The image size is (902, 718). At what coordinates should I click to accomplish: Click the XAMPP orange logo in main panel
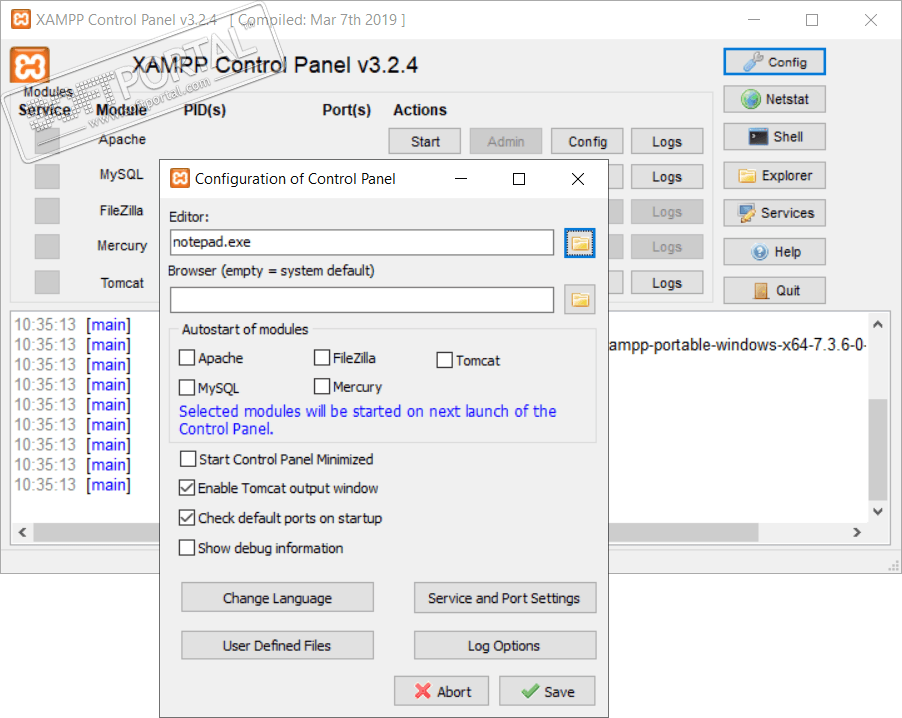click(29, 65)
